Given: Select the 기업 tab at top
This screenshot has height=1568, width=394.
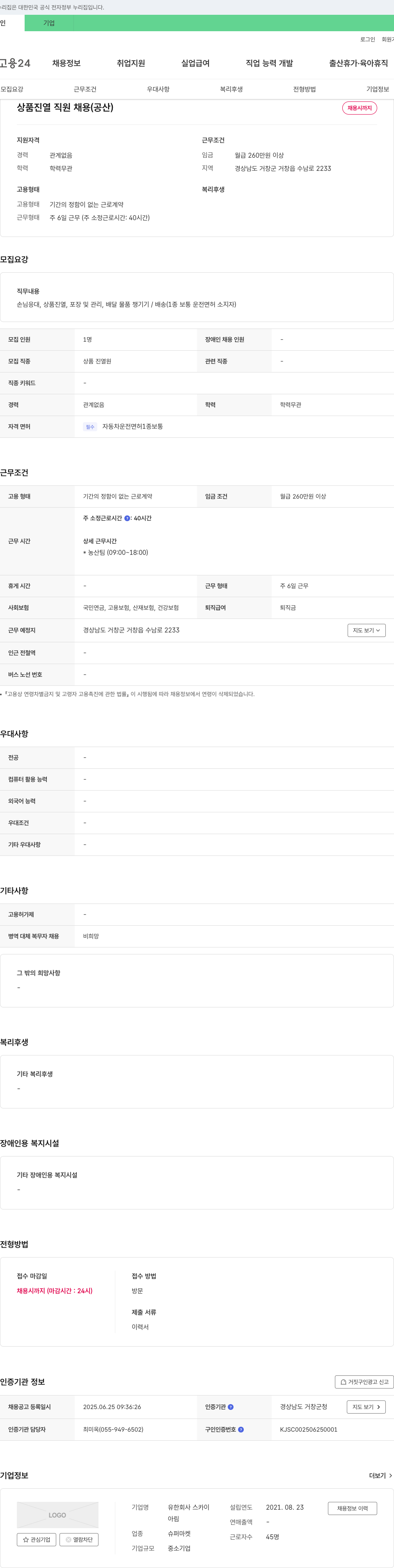Looking at the screenshot, I should [x=49, y=23].
